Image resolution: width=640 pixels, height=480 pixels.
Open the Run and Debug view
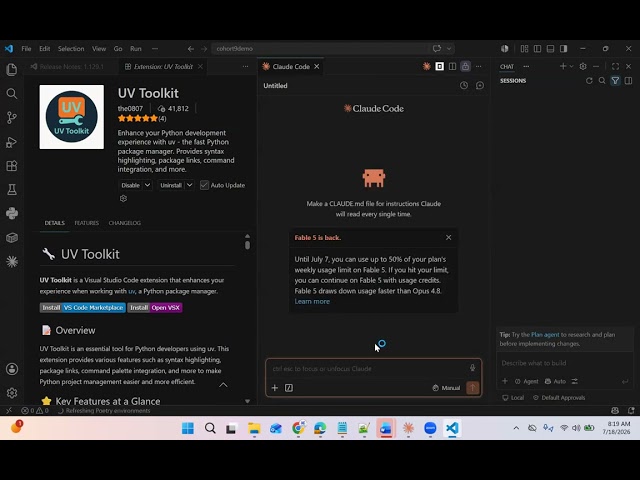(x=12, y=142)
